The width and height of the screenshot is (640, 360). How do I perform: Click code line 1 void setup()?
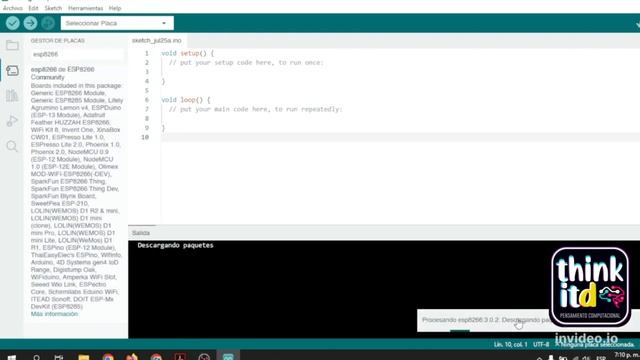(x=187, y=53)
